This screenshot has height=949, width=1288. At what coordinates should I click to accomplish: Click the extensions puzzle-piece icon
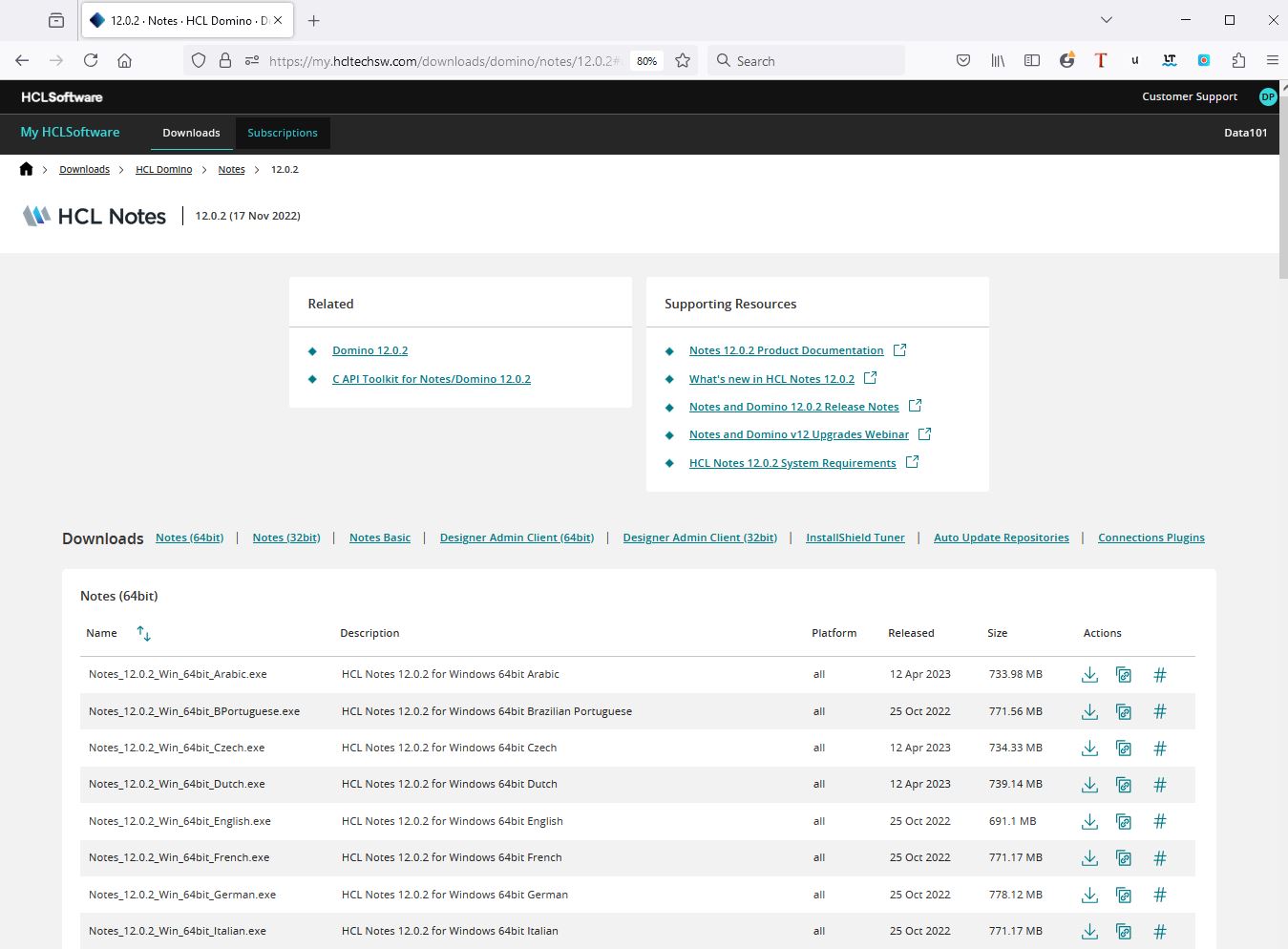point(1238,60)
